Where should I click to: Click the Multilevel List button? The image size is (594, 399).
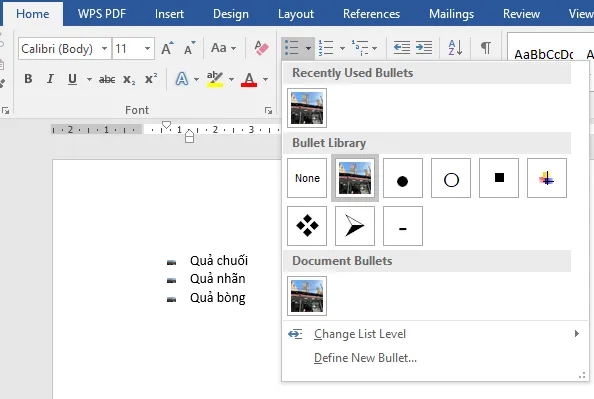[360, 48]
